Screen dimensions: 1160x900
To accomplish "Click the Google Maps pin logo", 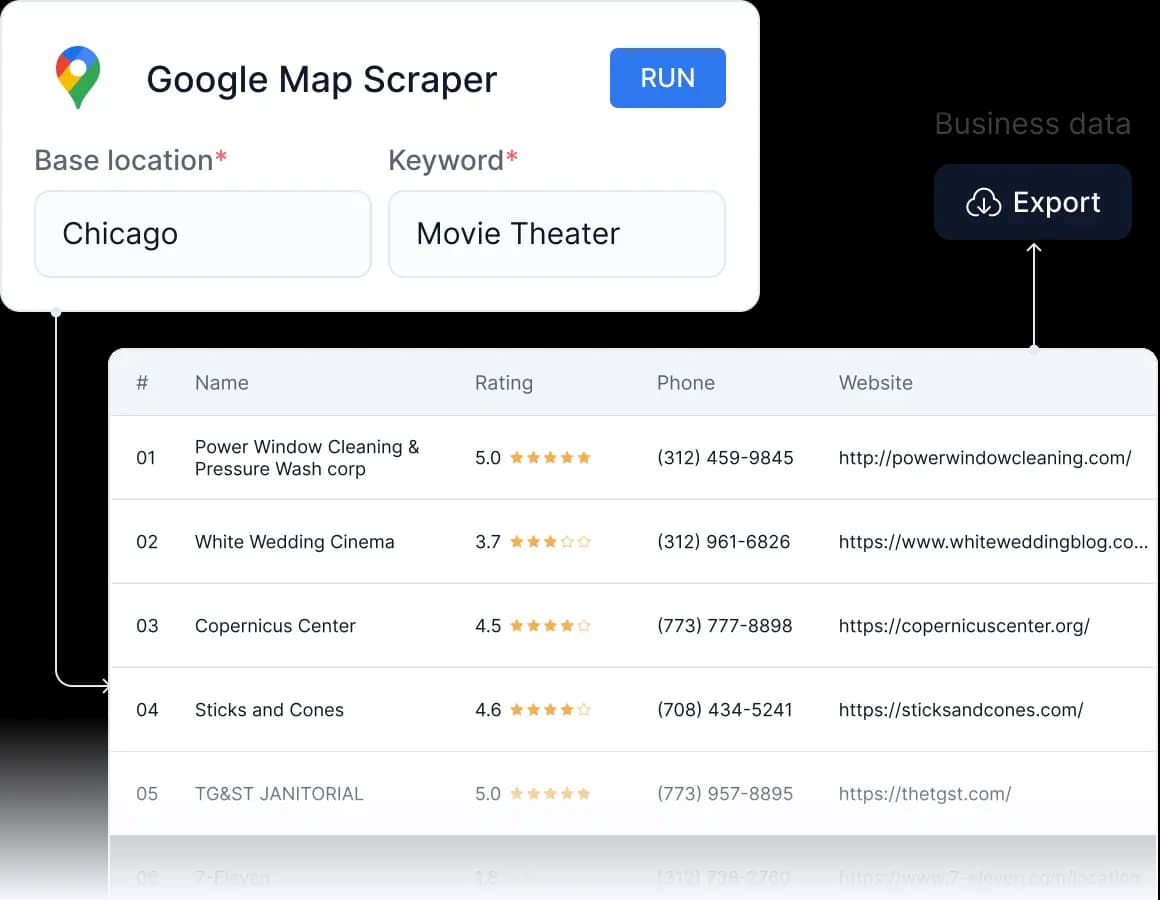I will (78, 77).
